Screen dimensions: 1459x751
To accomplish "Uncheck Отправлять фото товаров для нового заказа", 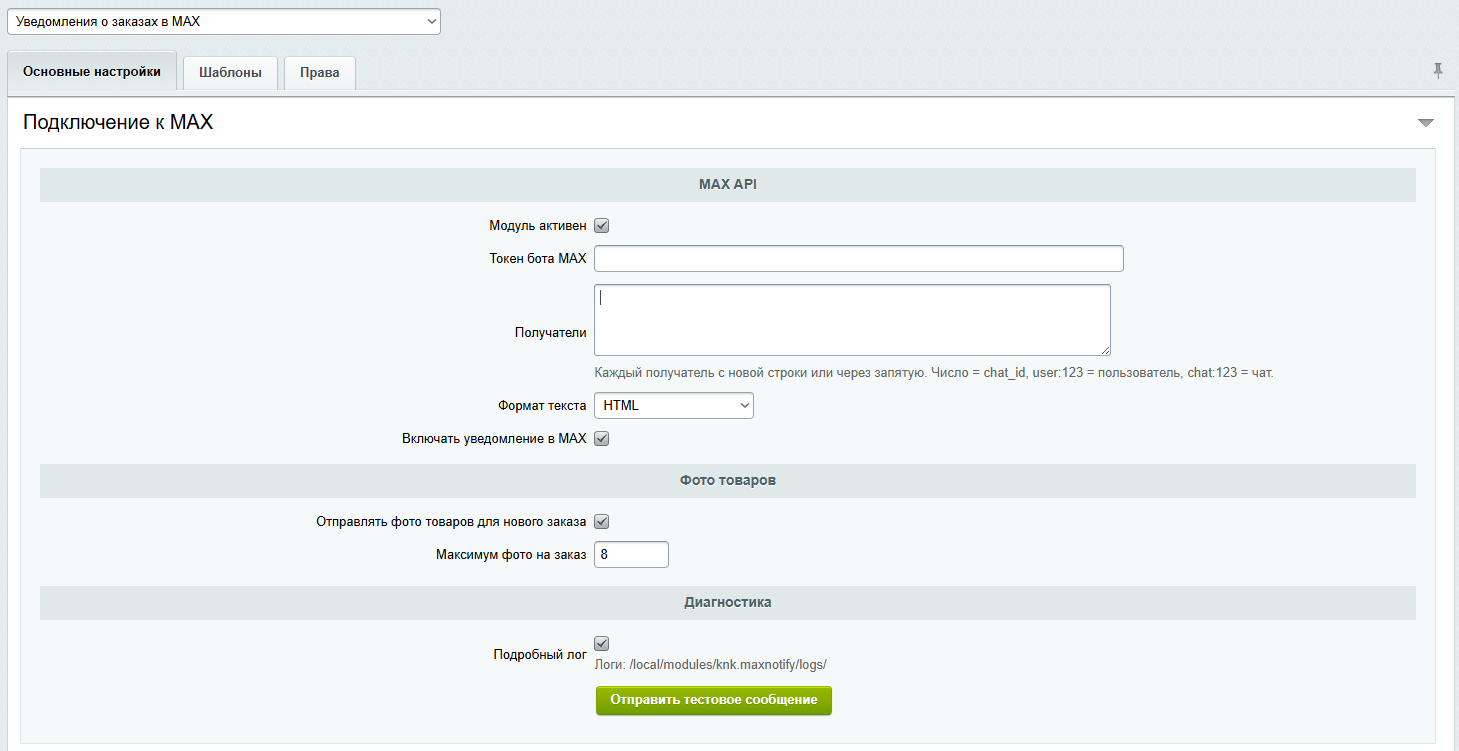I will [602, 521].
